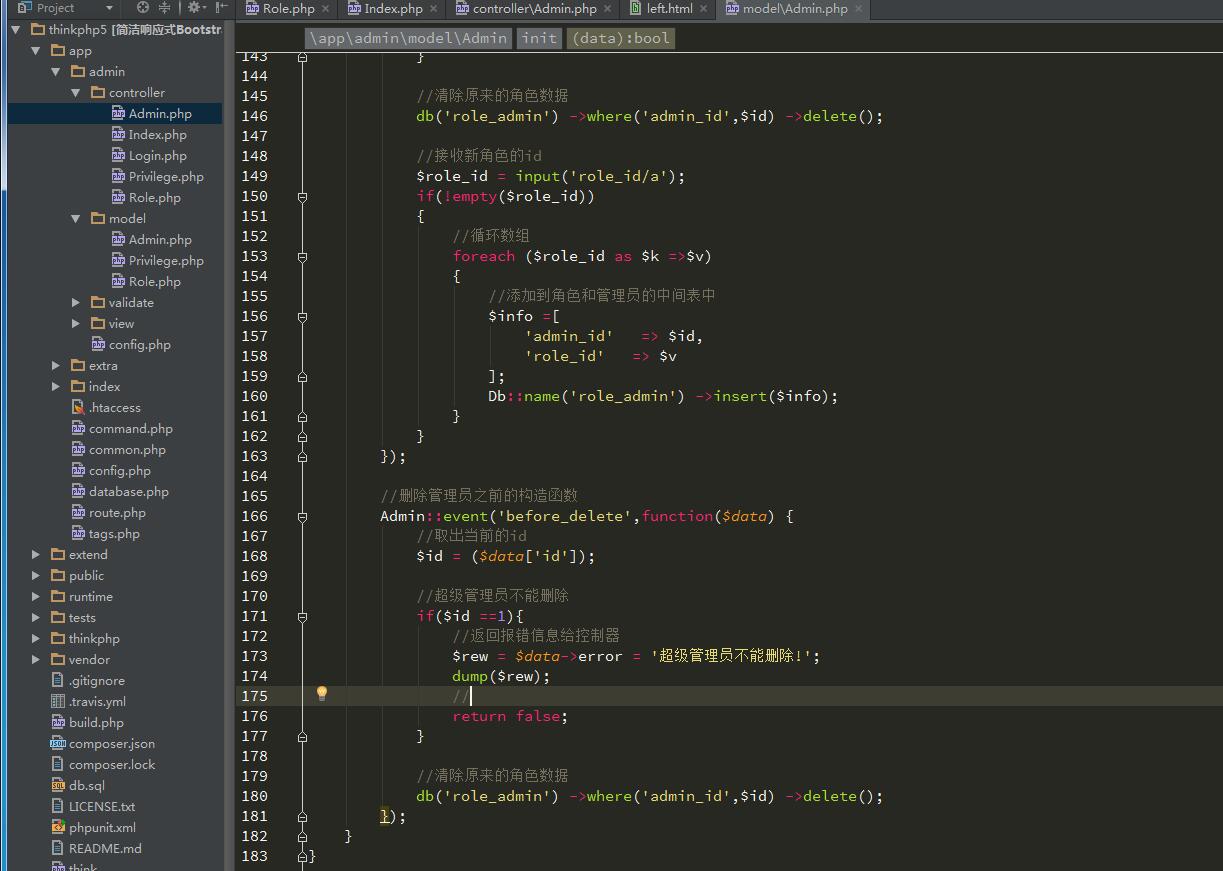Open db.sql file in project tree

[86, 785]
